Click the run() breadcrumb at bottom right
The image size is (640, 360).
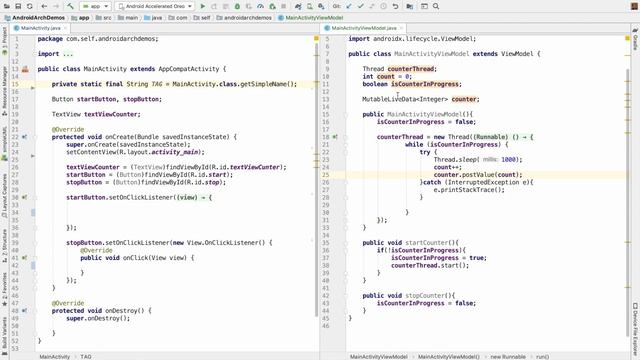point(542,357)
